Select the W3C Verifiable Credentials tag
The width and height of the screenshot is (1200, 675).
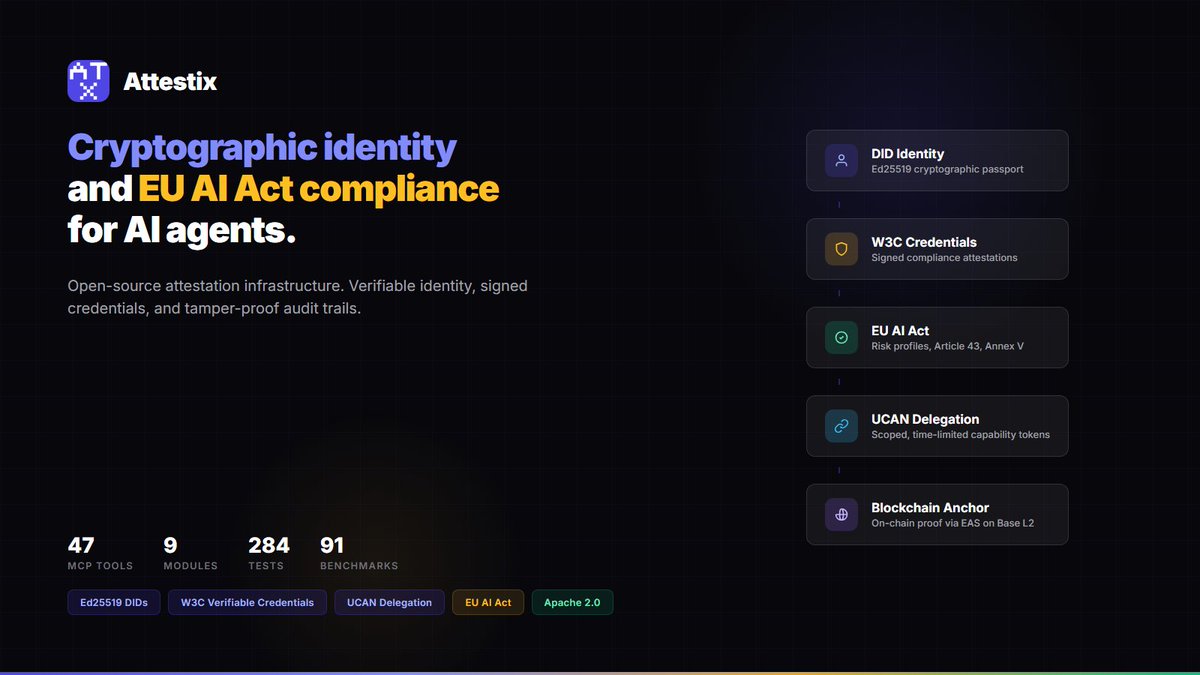click(247, 602)
